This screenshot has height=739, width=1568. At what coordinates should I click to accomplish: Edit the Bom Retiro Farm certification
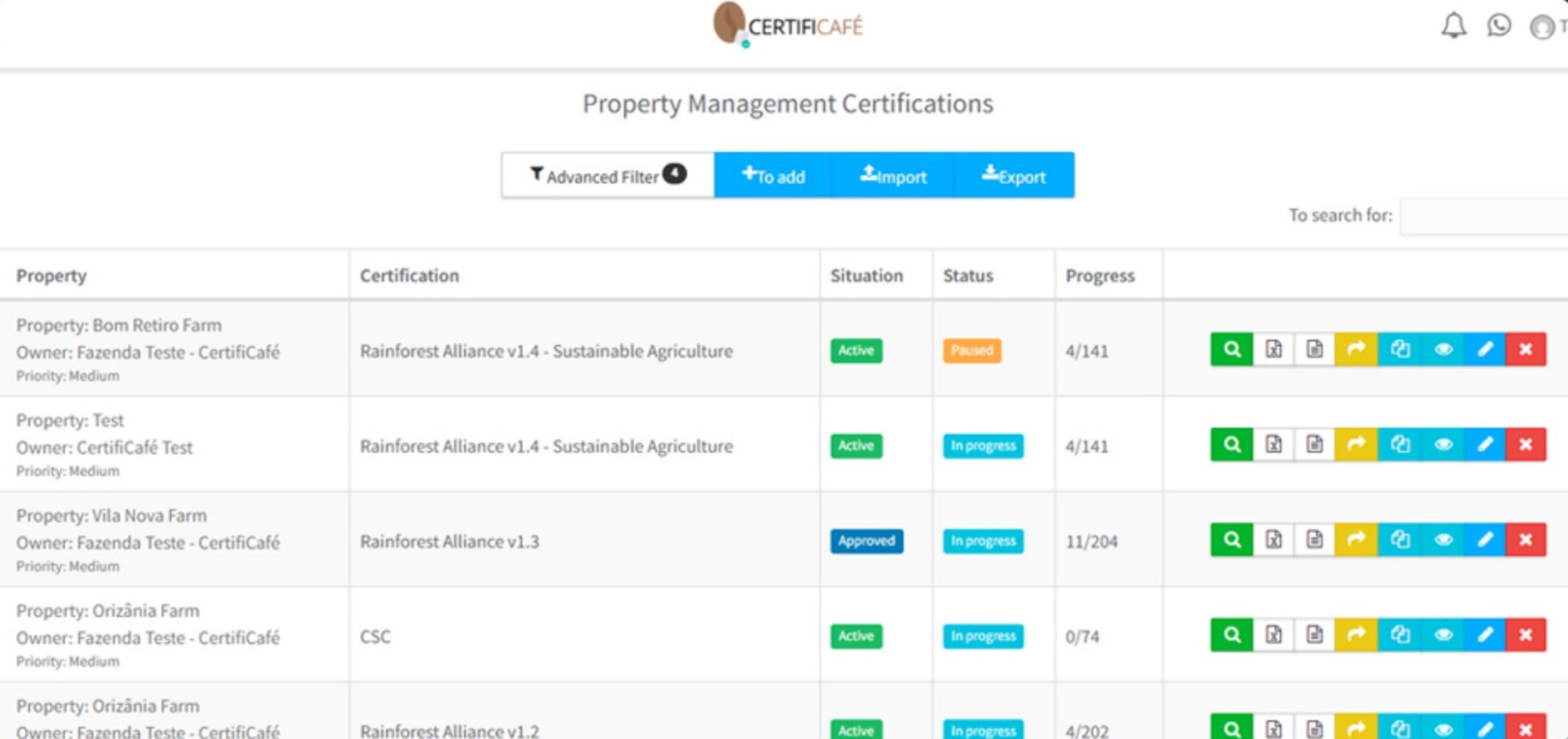[1485, 350]
